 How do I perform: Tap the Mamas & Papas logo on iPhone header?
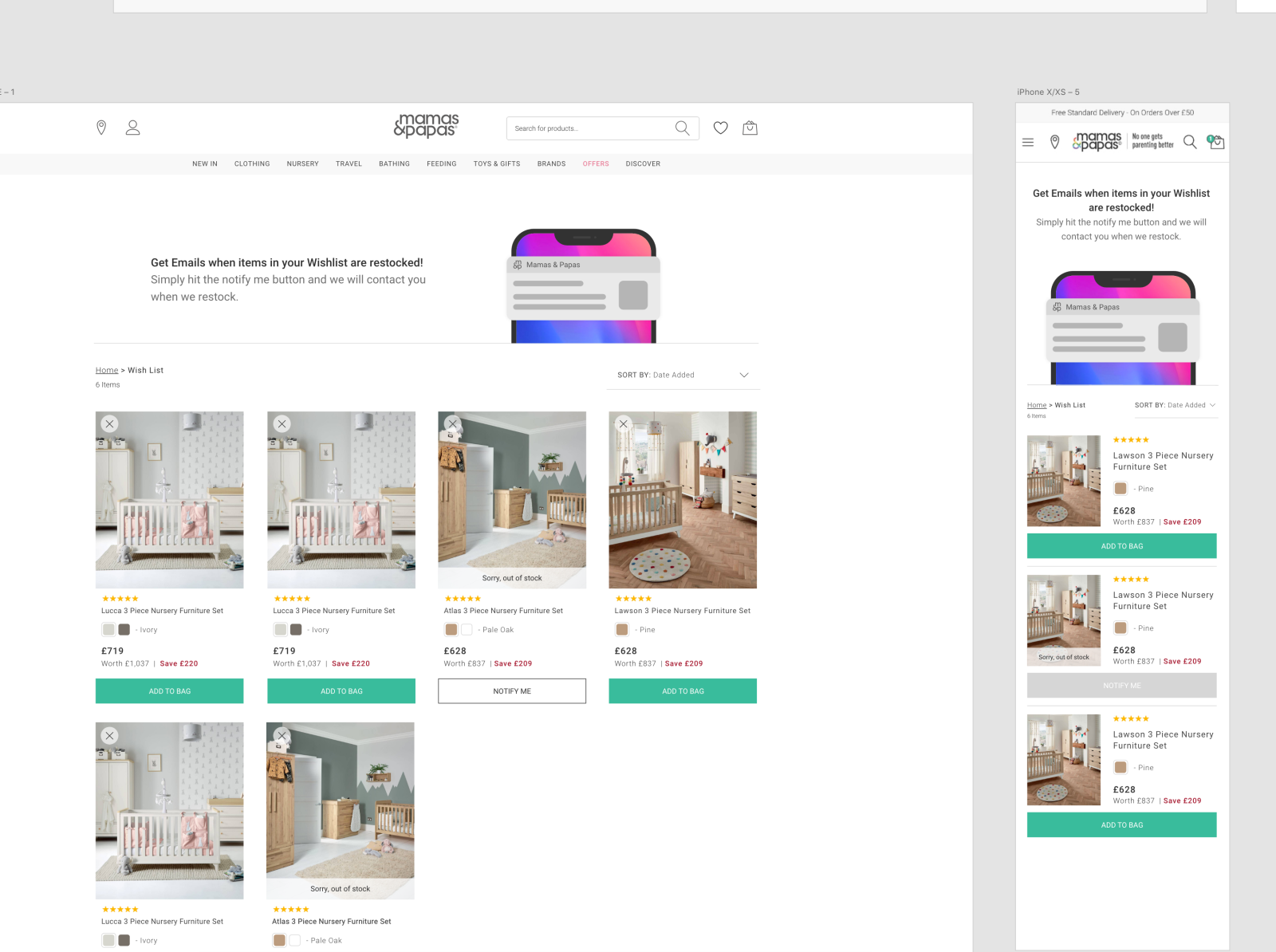click(1097, 142)
